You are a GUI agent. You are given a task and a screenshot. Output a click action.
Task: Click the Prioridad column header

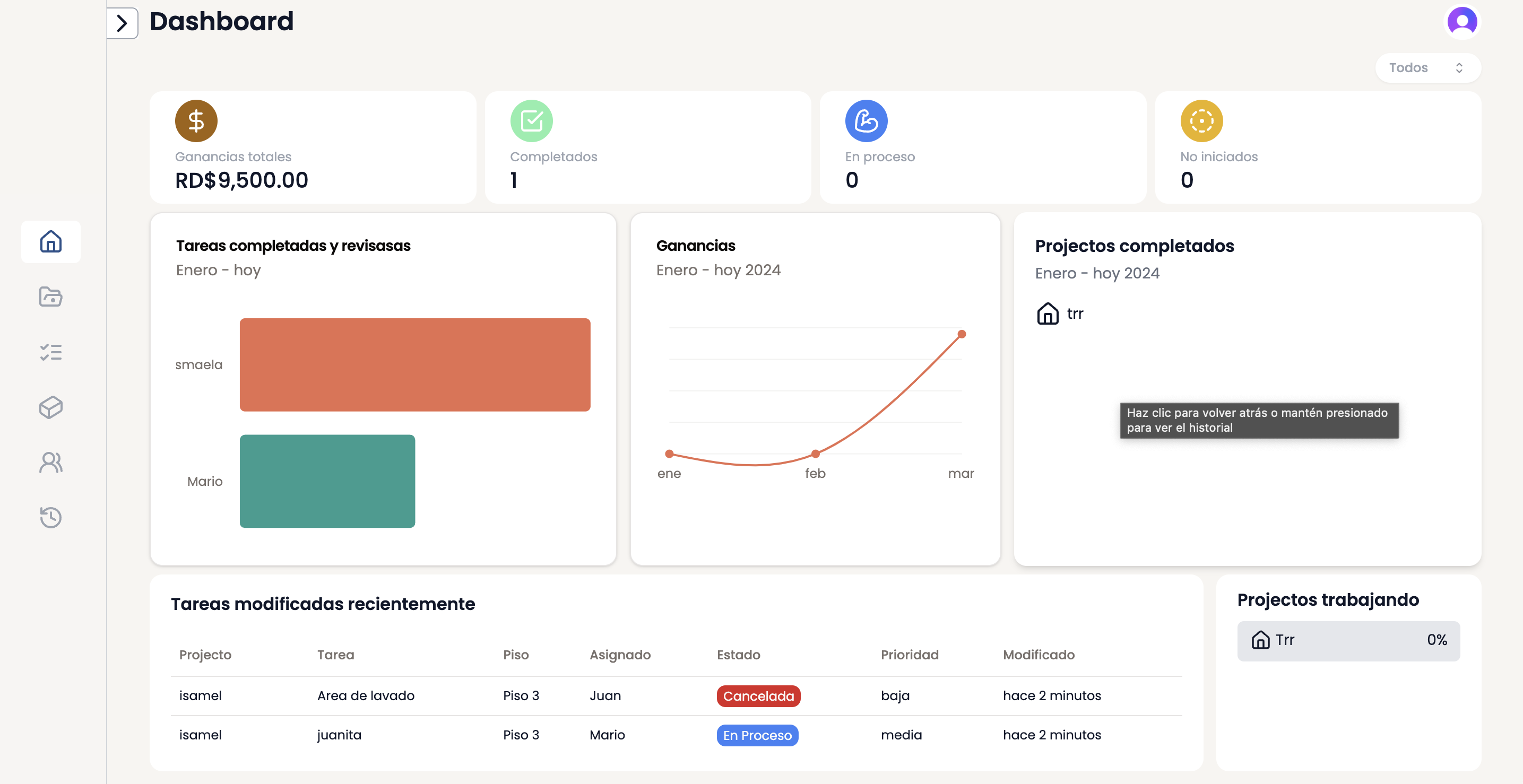[x=910, y=655]
